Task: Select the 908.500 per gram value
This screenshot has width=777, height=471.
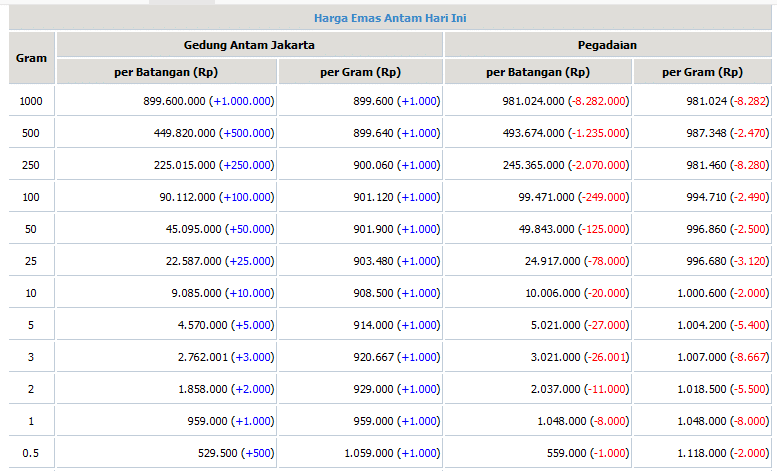Action: coord(373,293)
